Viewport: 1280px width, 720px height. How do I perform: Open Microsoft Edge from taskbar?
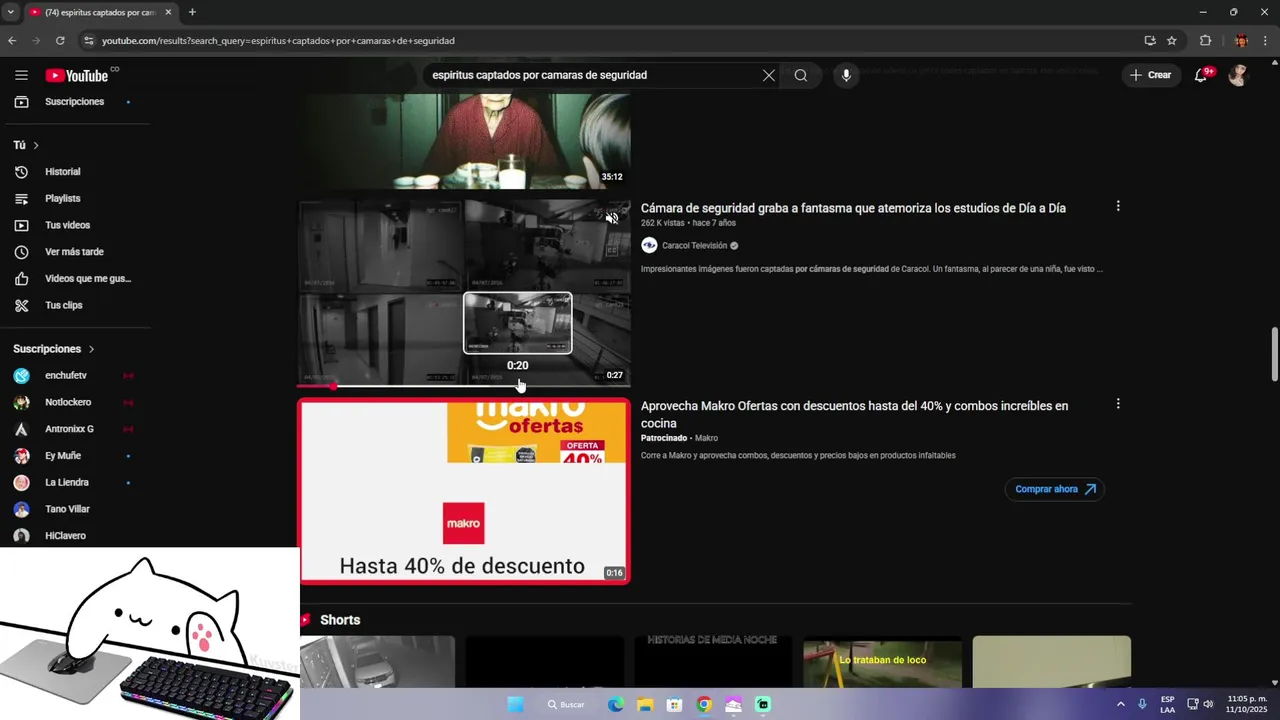click(x=616, y=704)
